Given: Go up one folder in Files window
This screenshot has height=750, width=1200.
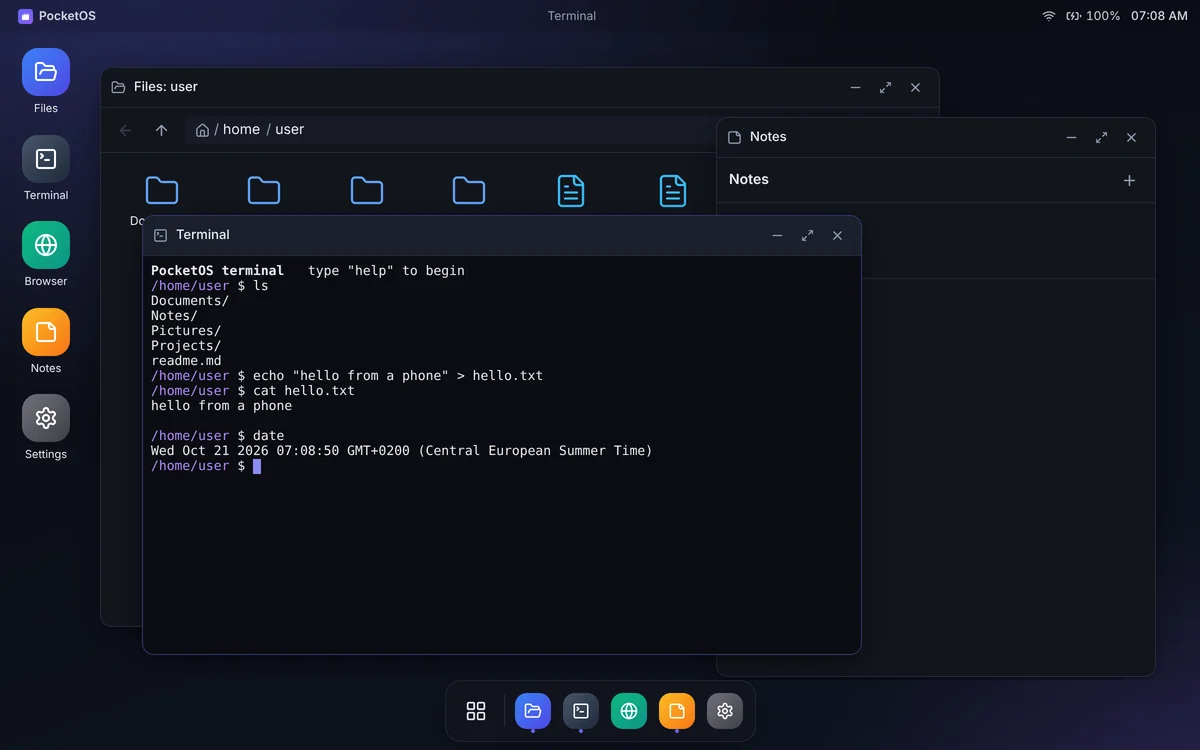Looking at the screenshot, I should 161,130.
